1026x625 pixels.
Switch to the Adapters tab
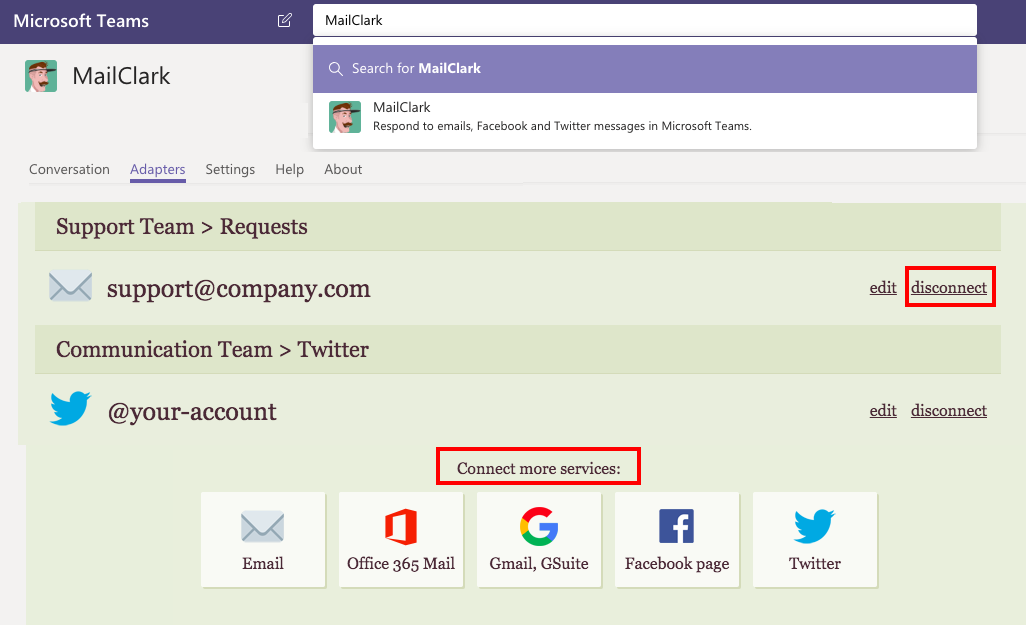tap(158, 170)
